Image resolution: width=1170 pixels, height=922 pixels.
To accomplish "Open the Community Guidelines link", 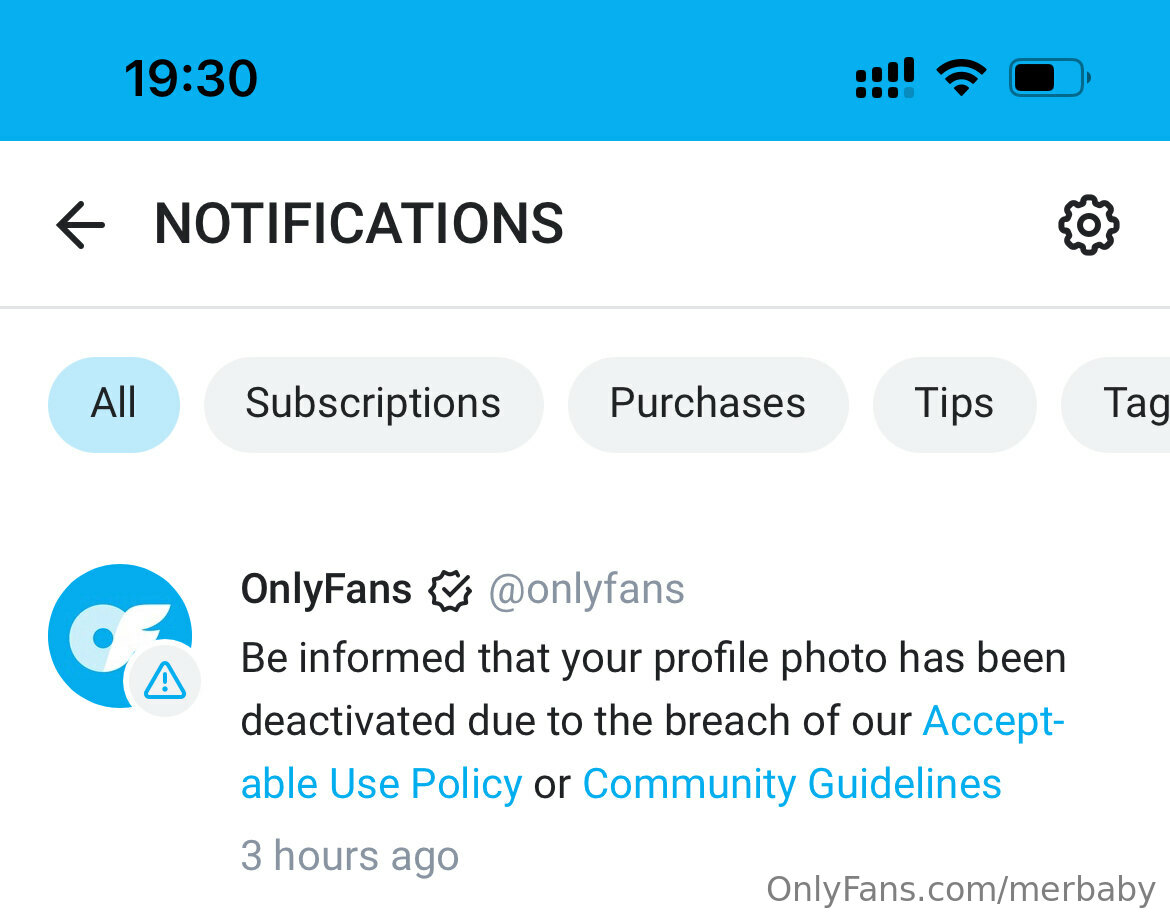I will (x=792, y=784).
